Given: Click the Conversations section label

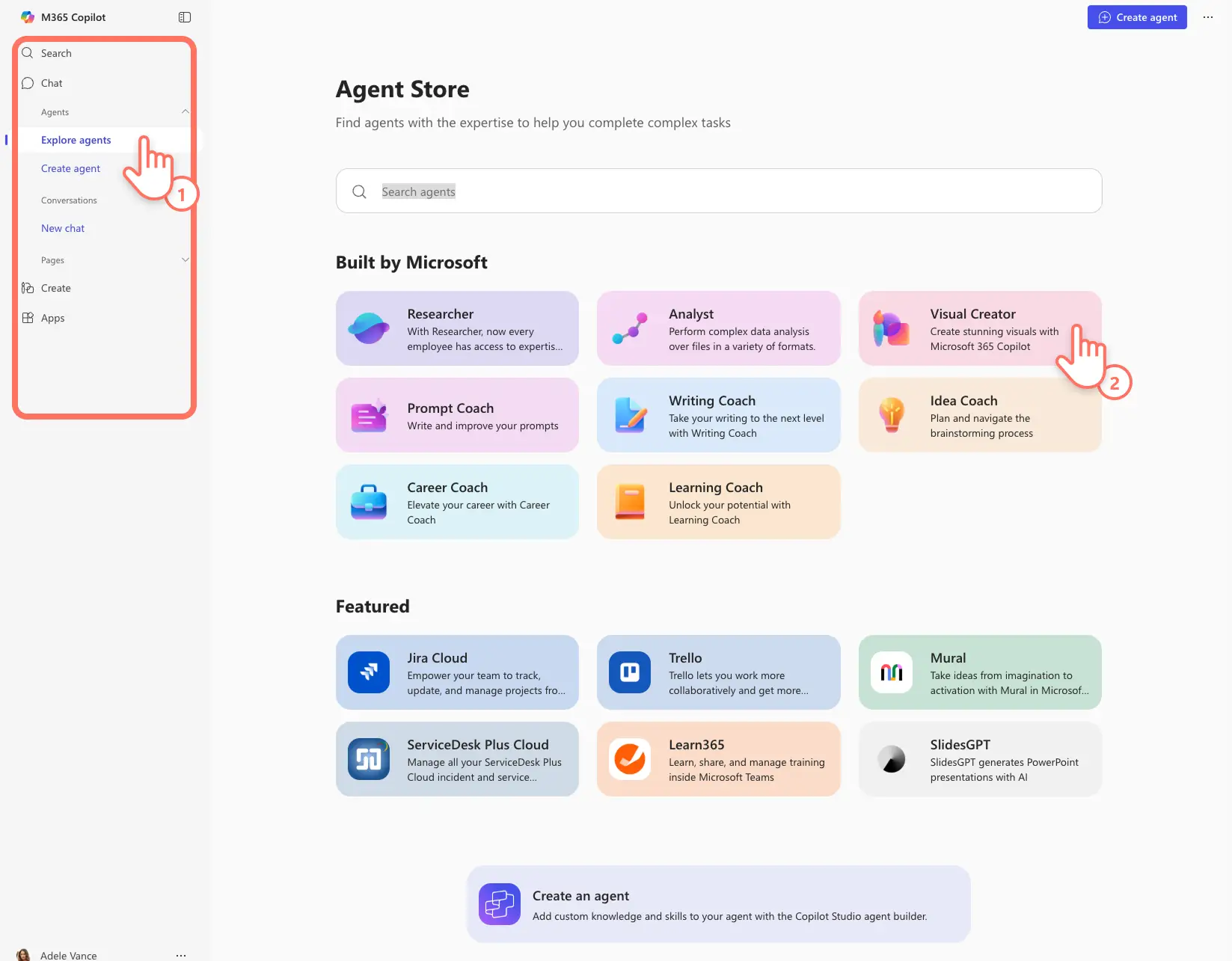Looking at the screenshot, I should (x=69, y=200).
